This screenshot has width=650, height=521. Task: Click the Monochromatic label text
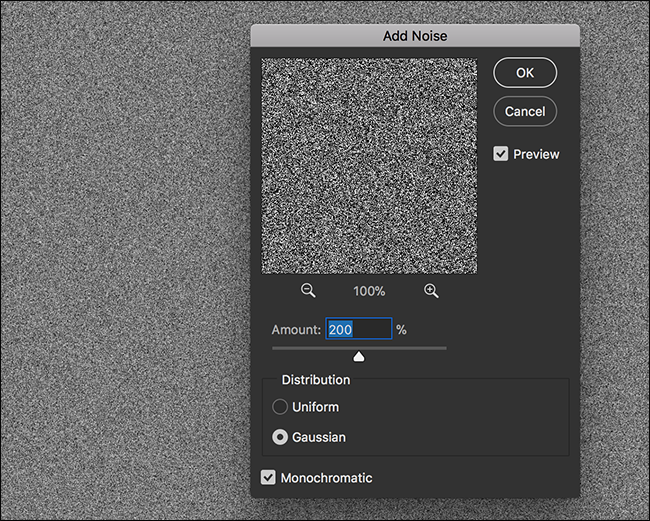point(327,478)
